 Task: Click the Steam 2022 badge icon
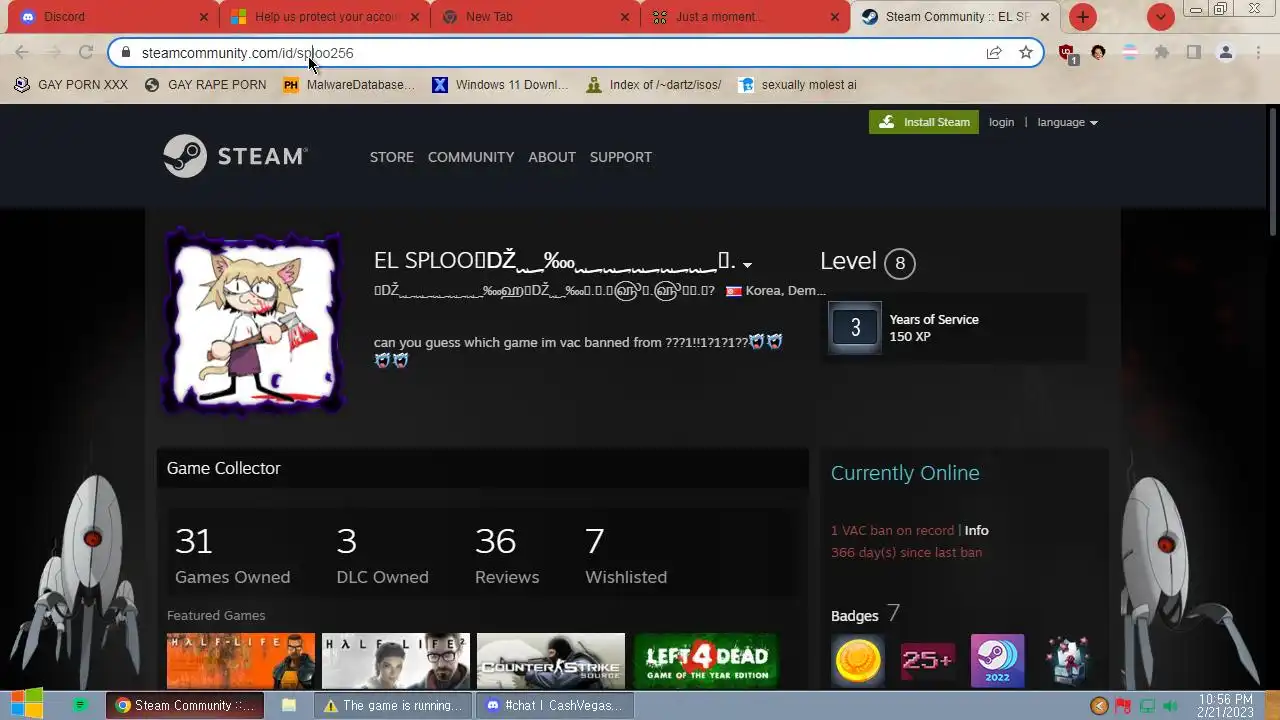pyautogui.click(x=998, y=660)
